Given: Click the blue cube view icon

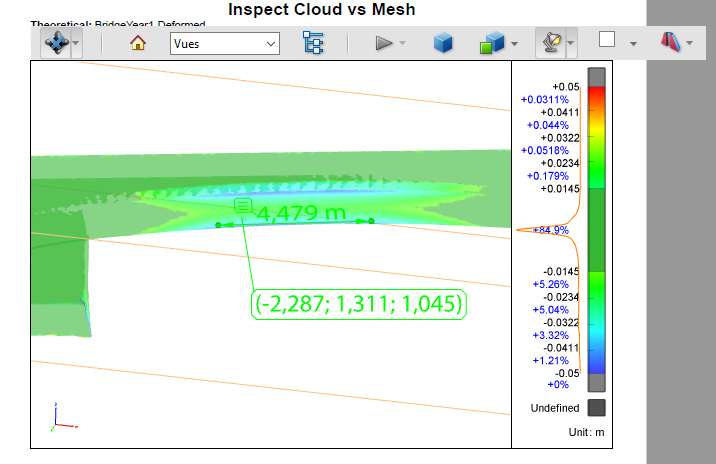Looking at the screenshot, I should pos(444,43).
